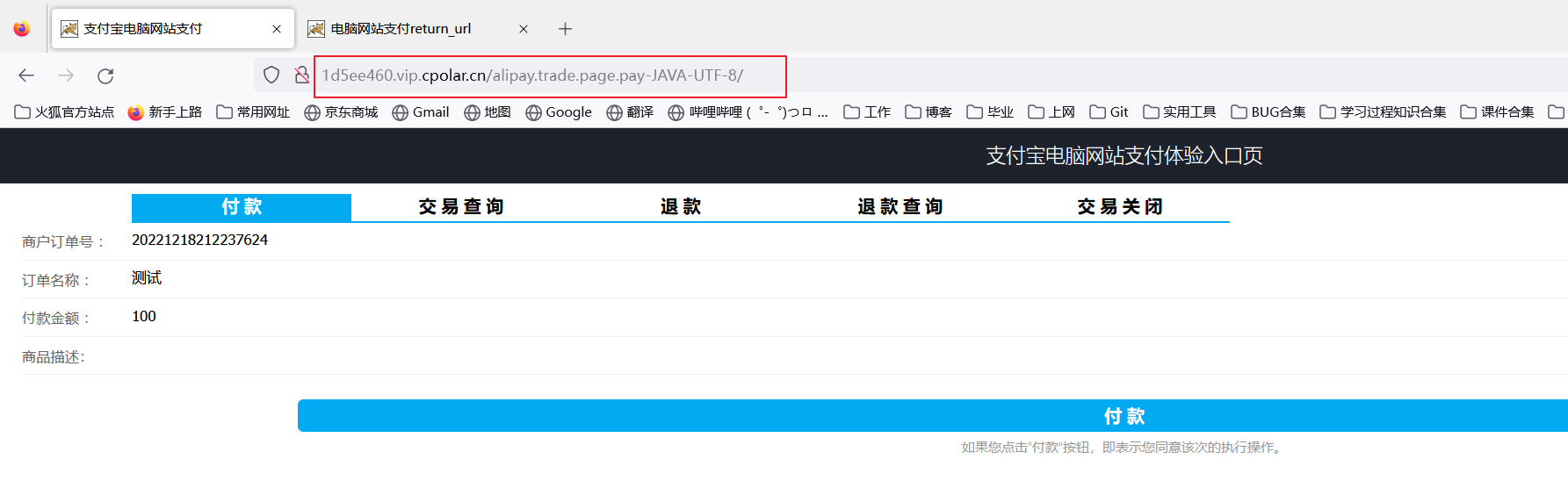Image resolution: width=1568 pixels, height=488 pixels.
Task: Open the 火狐官方站点 bookmark folder
Action: 65,112
